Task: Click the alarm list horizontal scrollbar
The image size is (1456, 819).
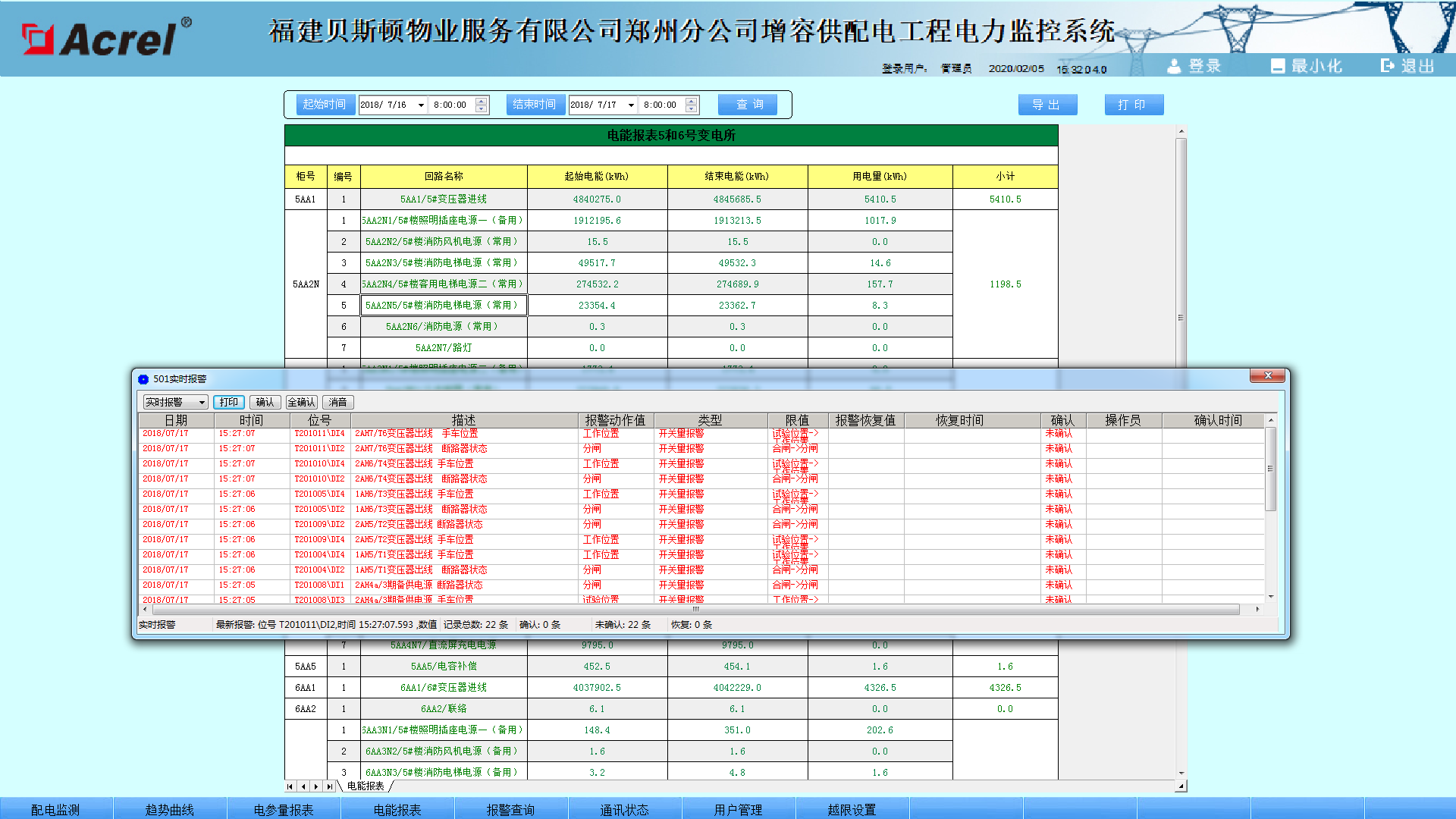Action: click(x=695, y=609)
